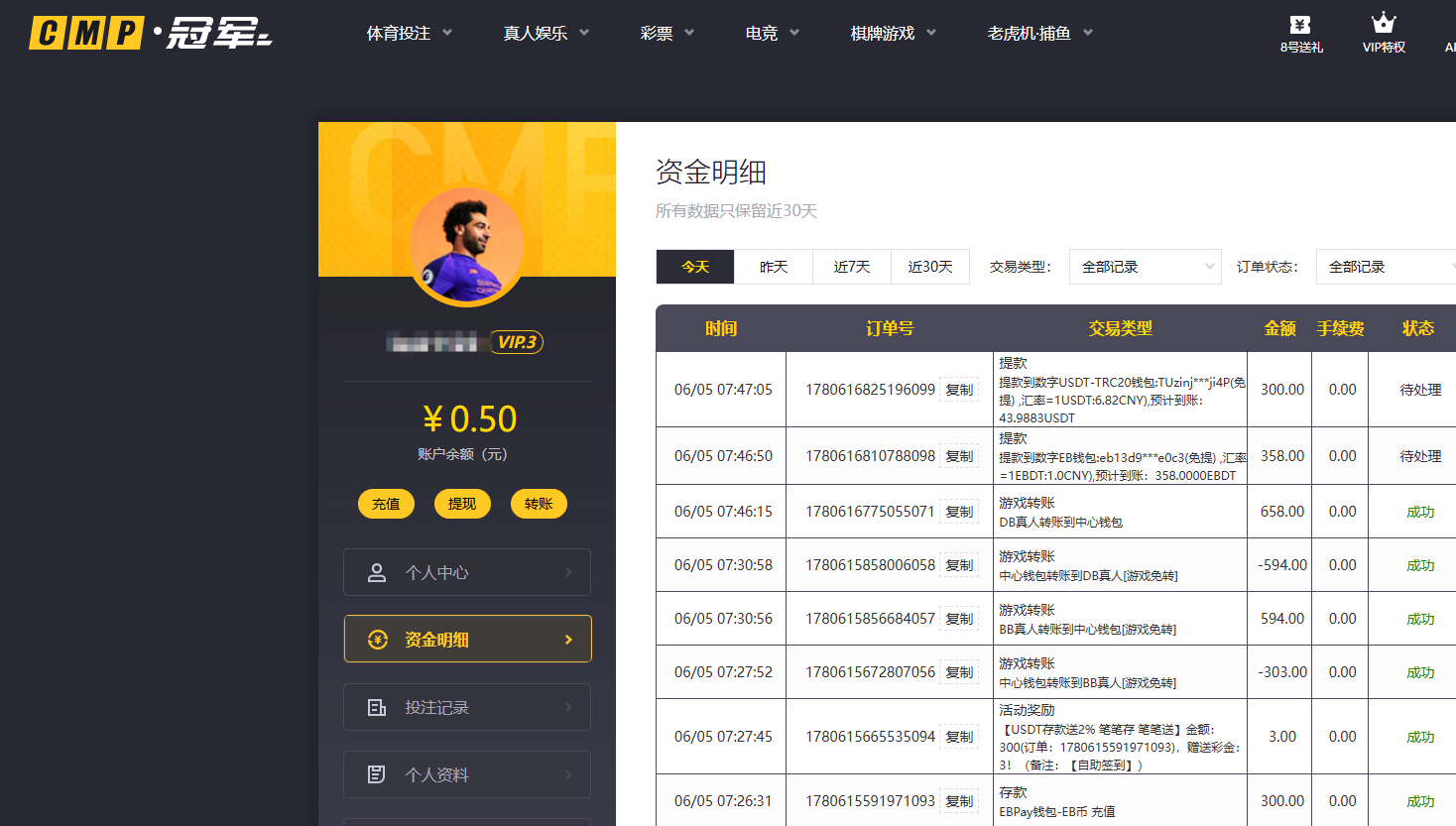The height and width of the screenshot is (826, 1456).
Task: Click the ¥0.50 account balance
Action: (x=469, y=419)
